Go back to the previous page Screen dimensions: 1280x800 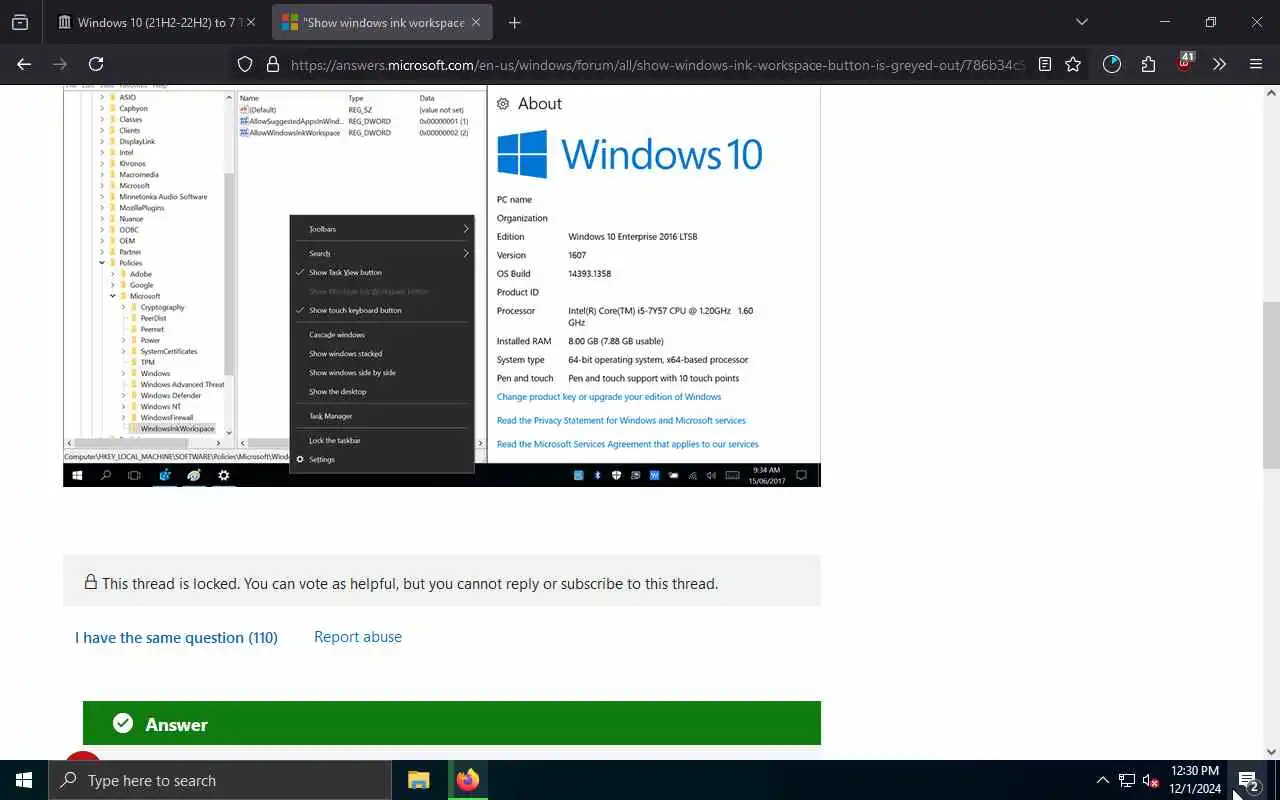pyautogui.click(x=24, y=64)
